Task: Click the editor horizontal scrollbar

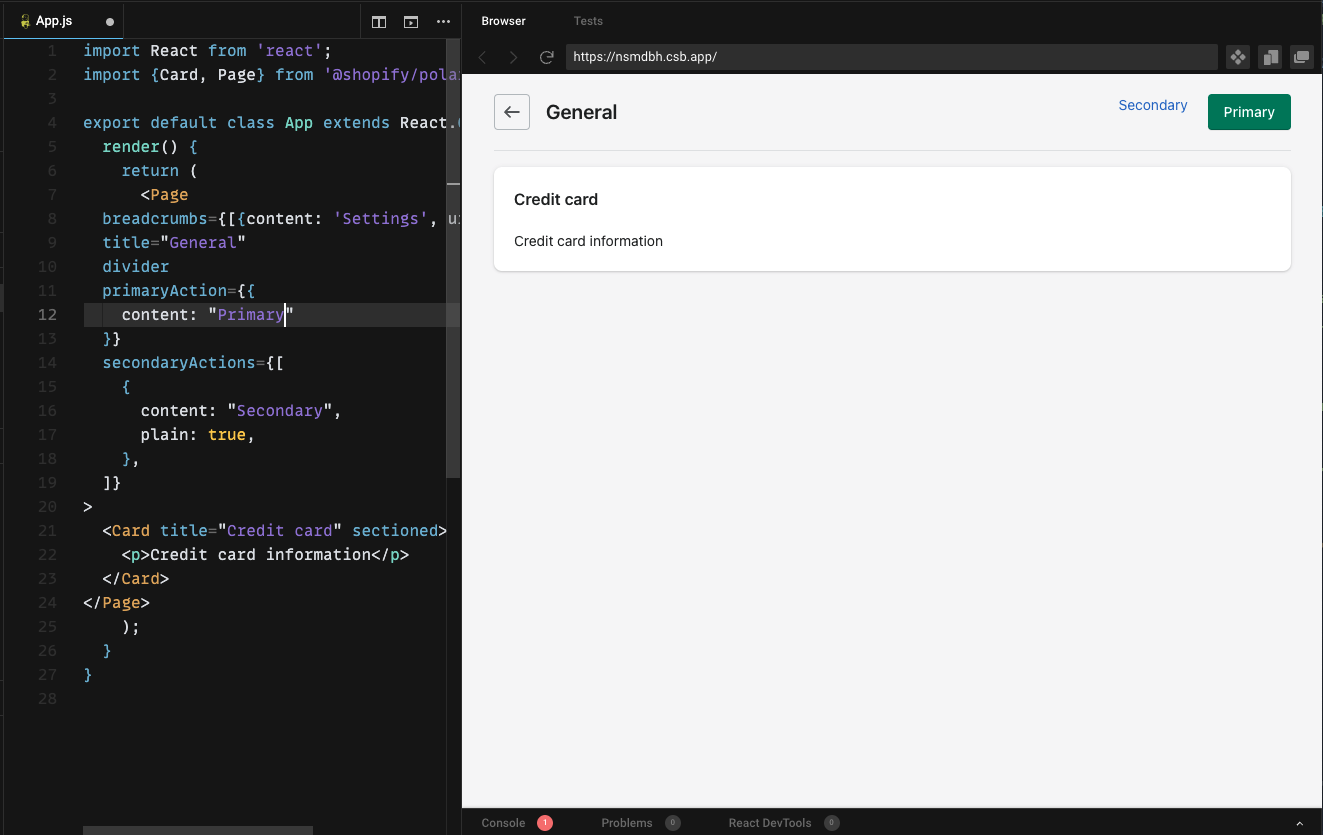Action: [198, 830]
